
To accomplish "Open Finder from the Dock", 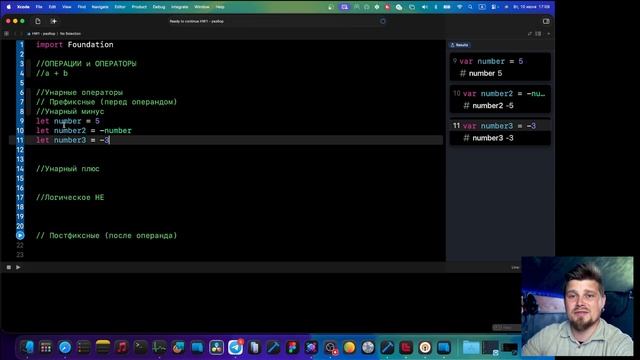I will pyautogui.click(x=27, y=347).
